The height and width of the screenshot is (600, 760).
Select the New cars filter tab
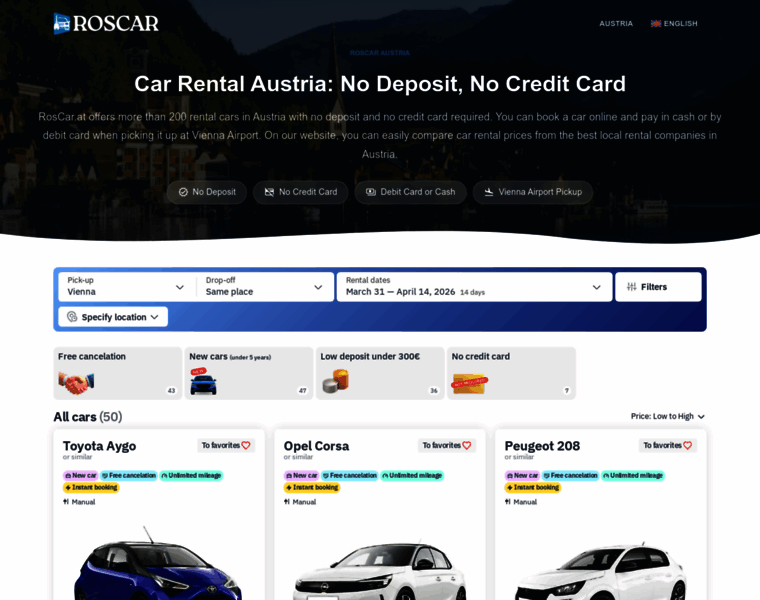249,373
